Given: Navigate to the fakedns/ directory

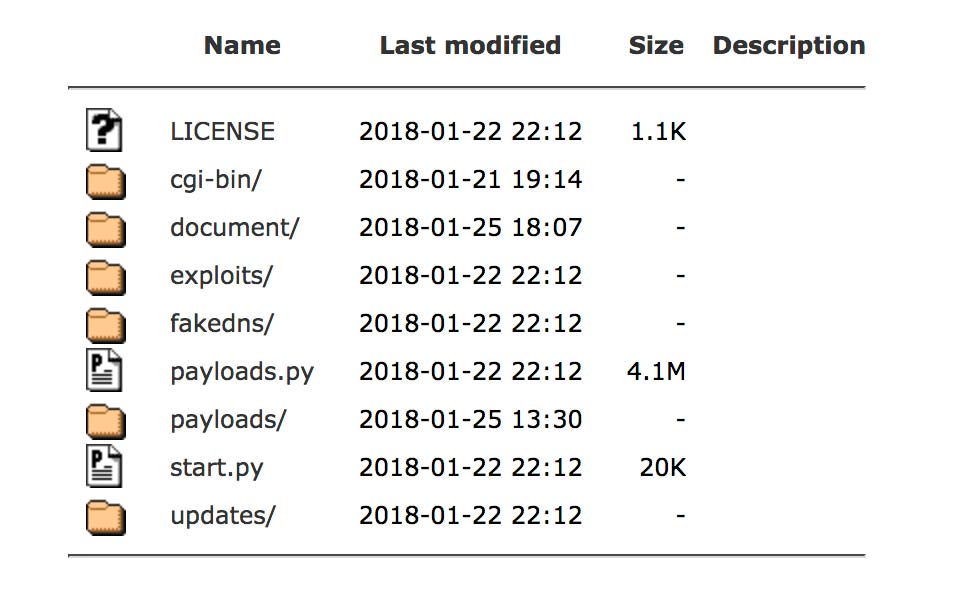Looking at the screenshot, I should point(222,324).
